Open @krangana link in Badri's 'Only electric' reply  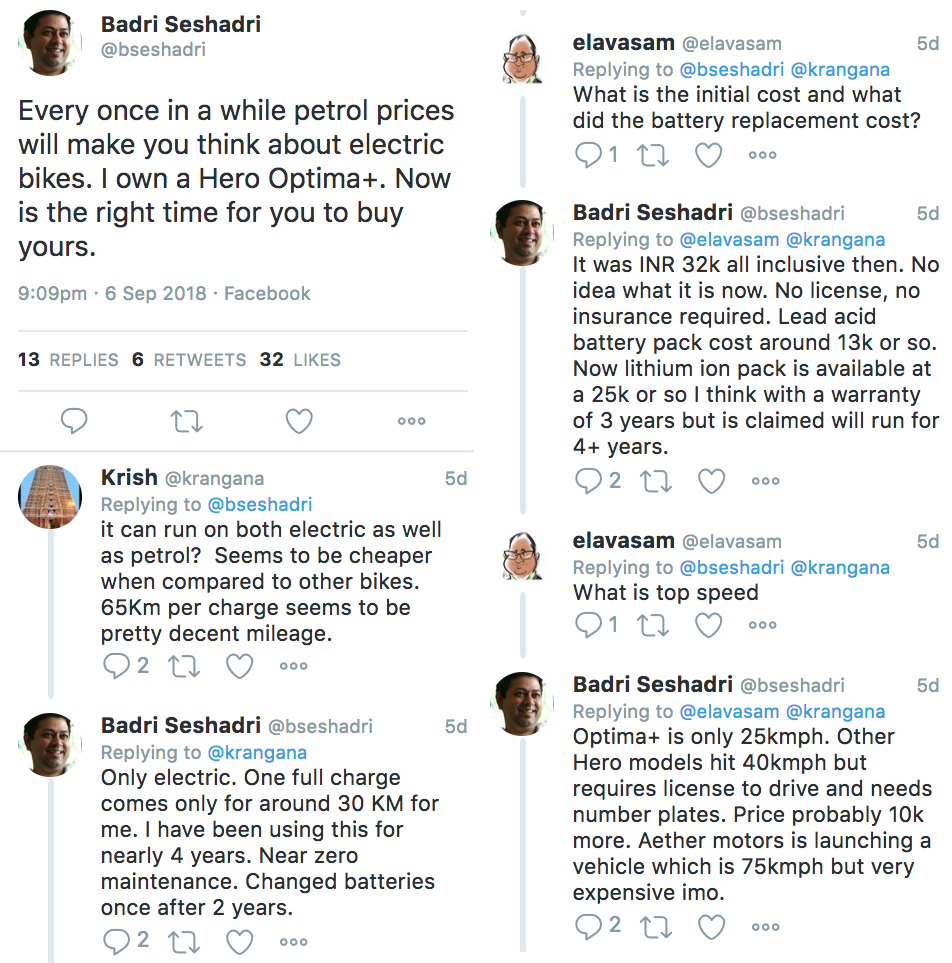(257, 752)
